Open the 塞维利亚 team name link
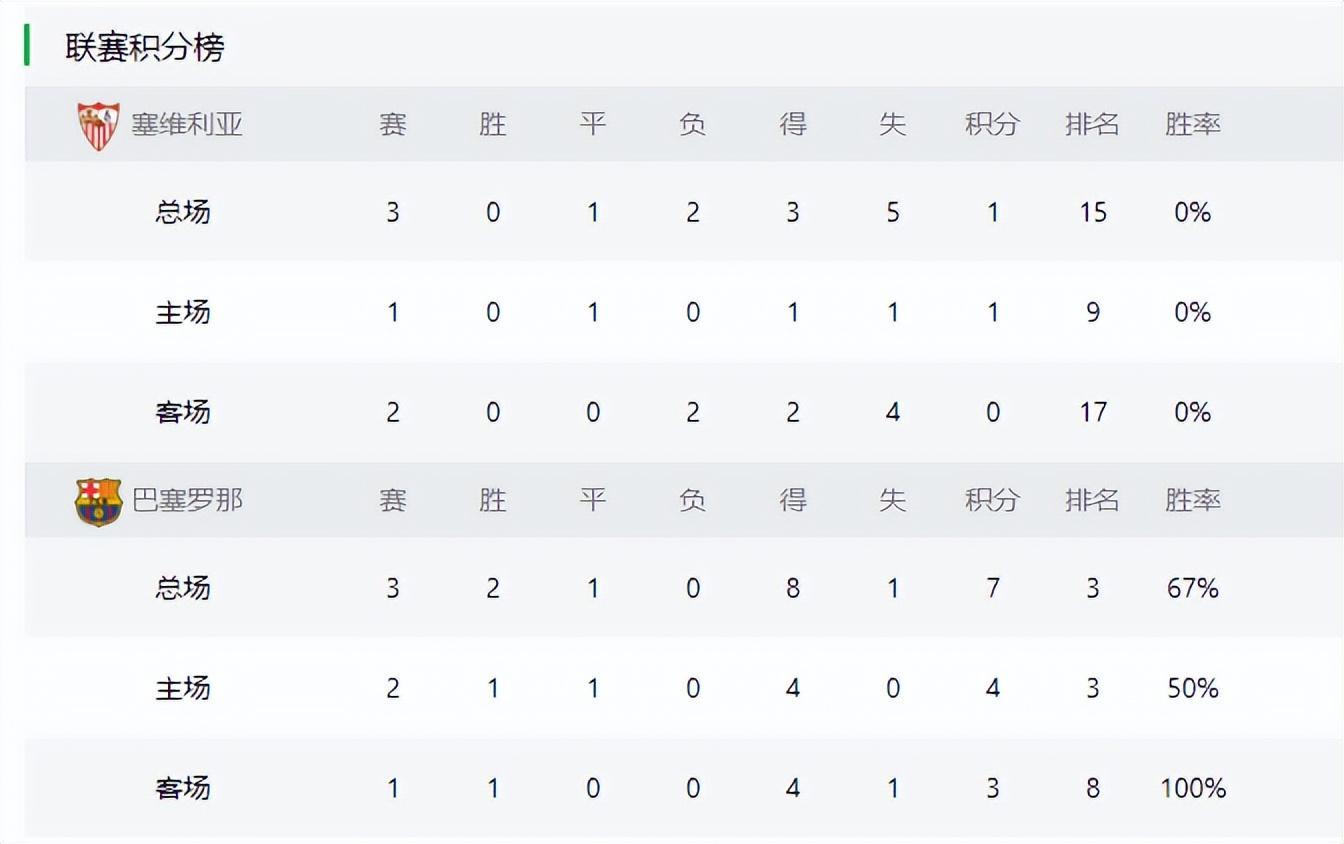 [x=187, y=124]
